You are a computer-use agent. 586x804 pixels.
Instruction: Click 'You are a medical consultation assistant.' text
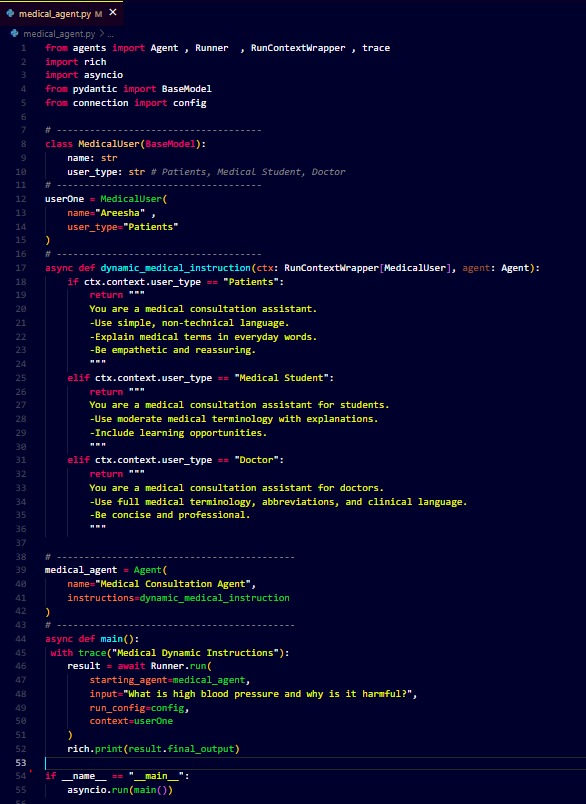point(203,309)
